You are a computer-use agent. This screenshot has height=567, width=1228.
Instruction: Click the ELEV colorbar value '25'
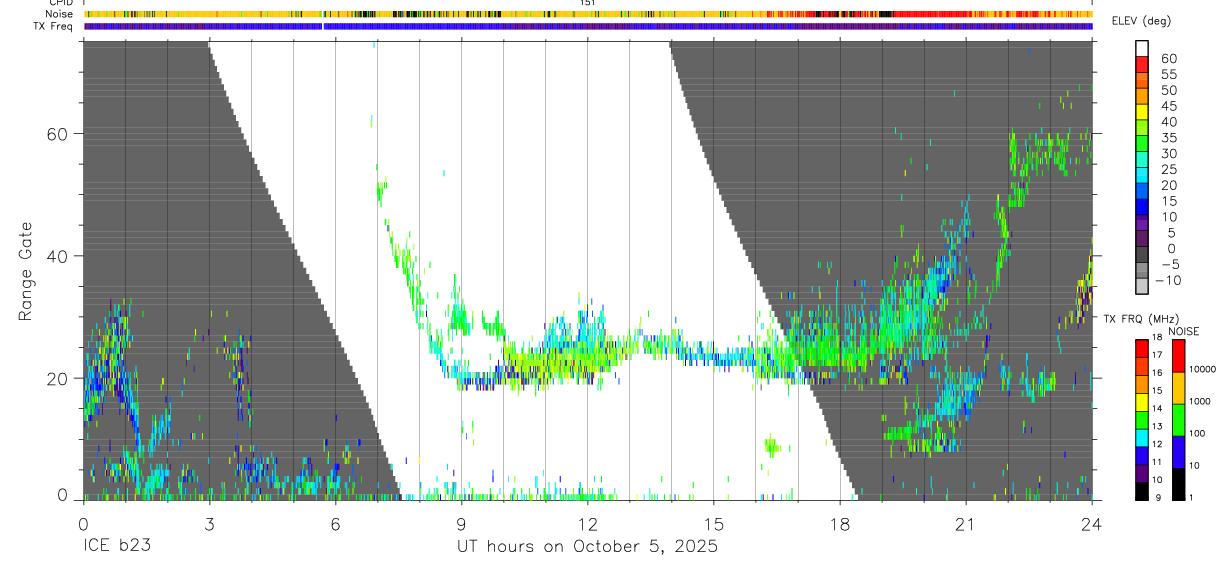[x=1168, y=169]
